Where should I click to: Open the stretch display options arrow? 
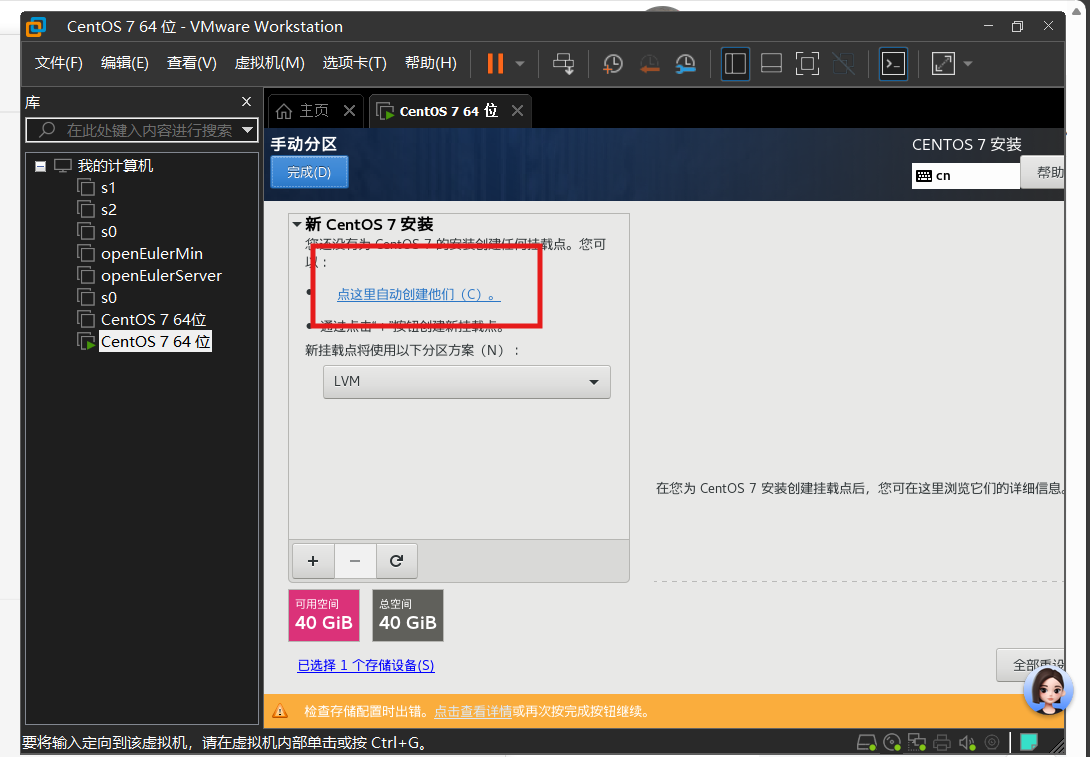[968, 64]
